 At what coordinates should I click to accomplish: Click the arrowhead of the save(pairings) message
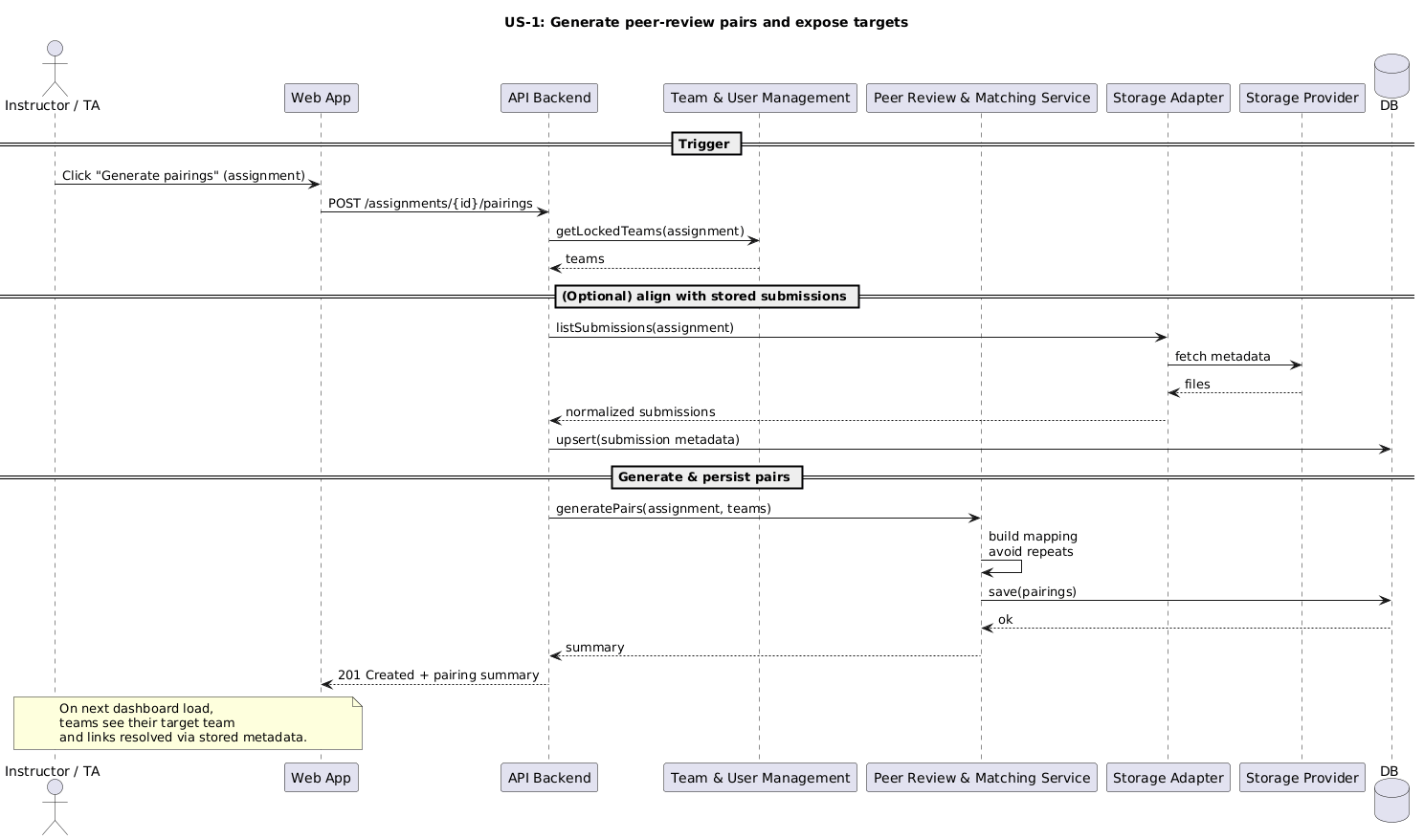[x=1386, y=600]
